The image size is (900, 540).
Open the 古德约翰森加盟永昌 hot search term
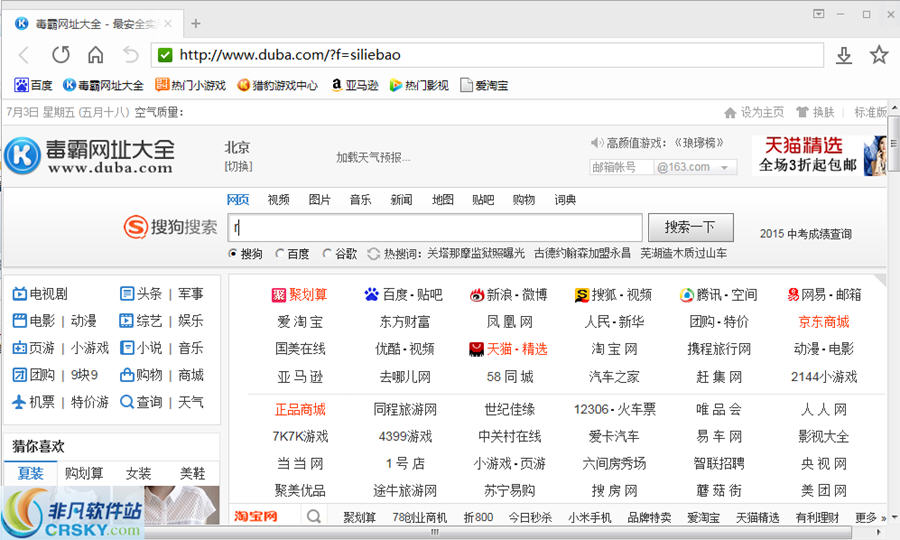pos(582,253)
